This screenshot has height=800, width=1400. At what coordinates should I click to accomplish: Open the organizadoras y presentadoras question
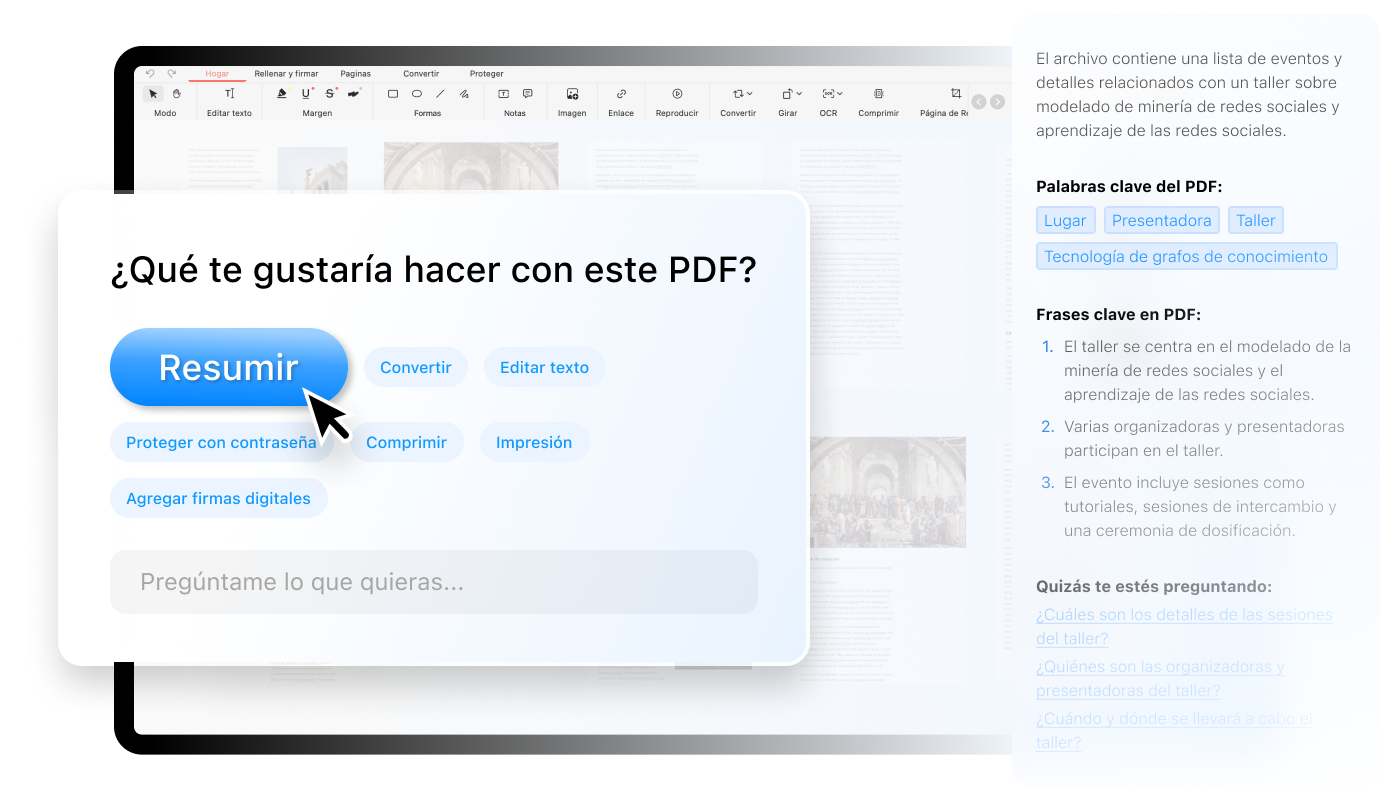pos(1160,679)
